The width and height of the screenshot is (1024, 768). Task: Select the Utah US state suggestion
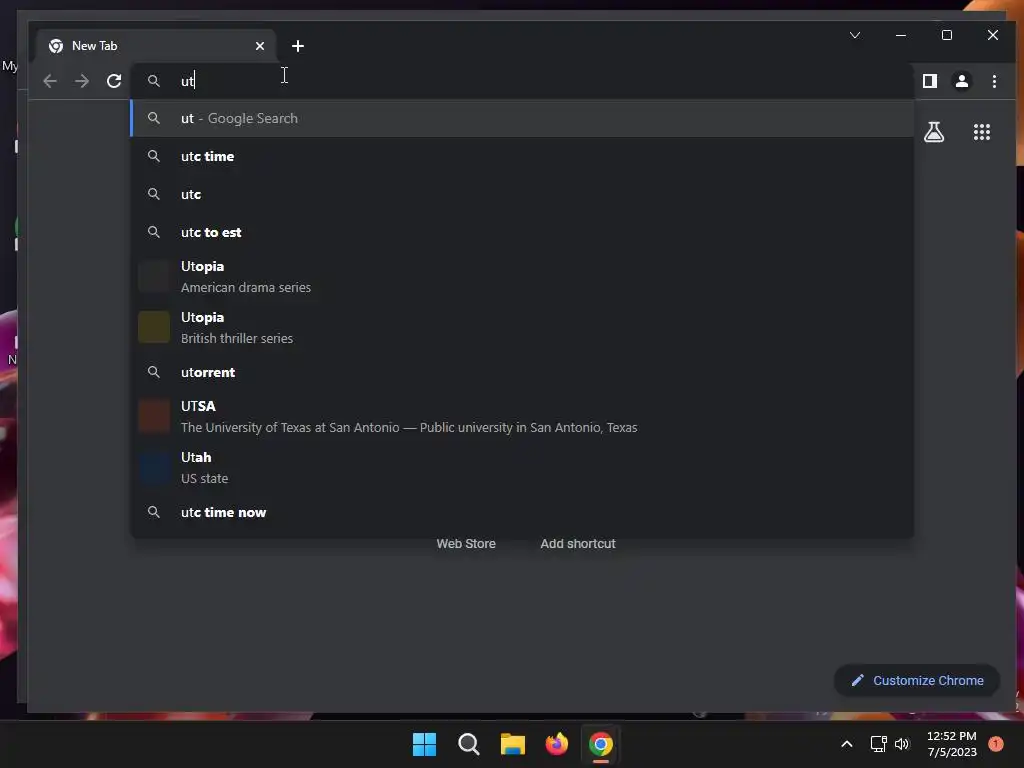(522, 467)
